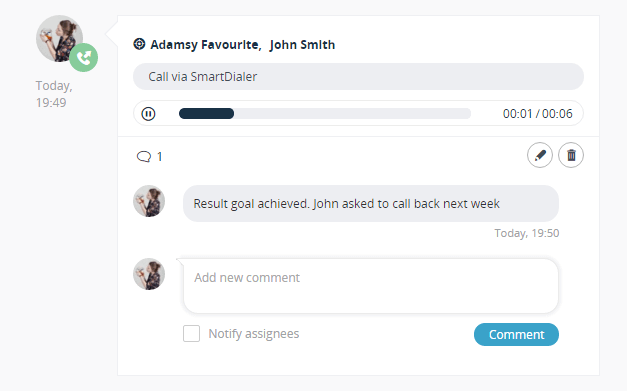Open the caller's large profile avatar
This screenshot has width=627, height=391.
point(60,39)
